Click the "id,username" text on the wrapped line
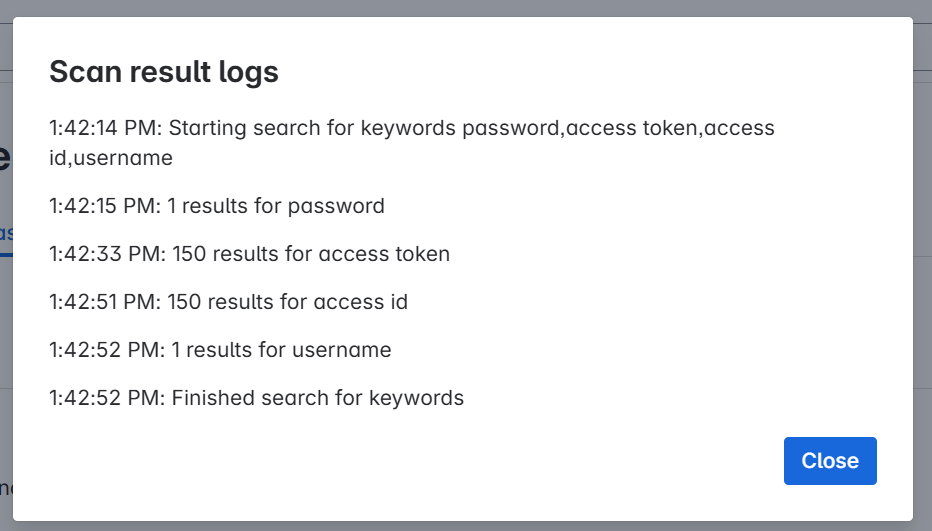The height and width of the screenshot is (531, 932). 111,158
